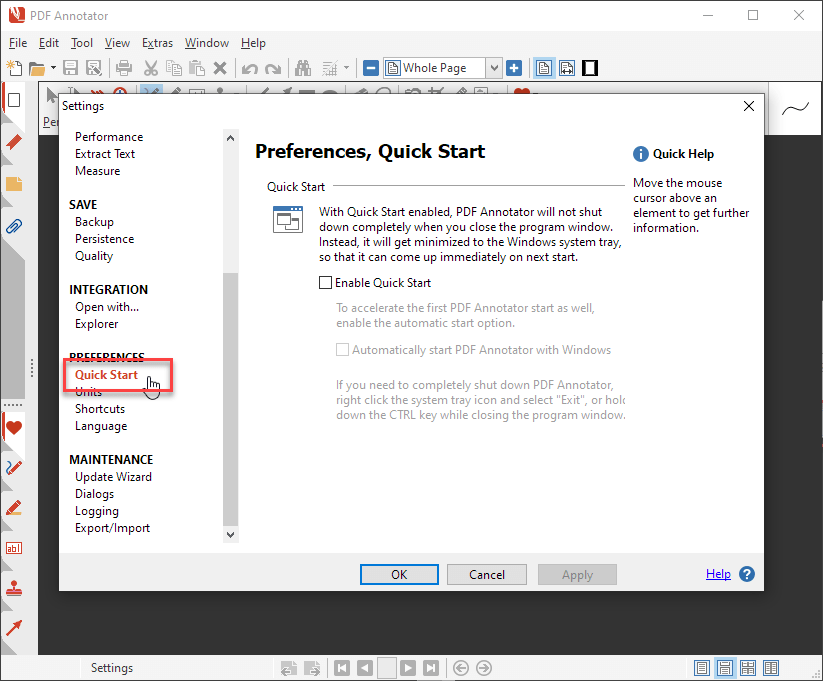Open the Extras menu
The width and height of the screenshot is (823, 681).
tap(157, 43)
